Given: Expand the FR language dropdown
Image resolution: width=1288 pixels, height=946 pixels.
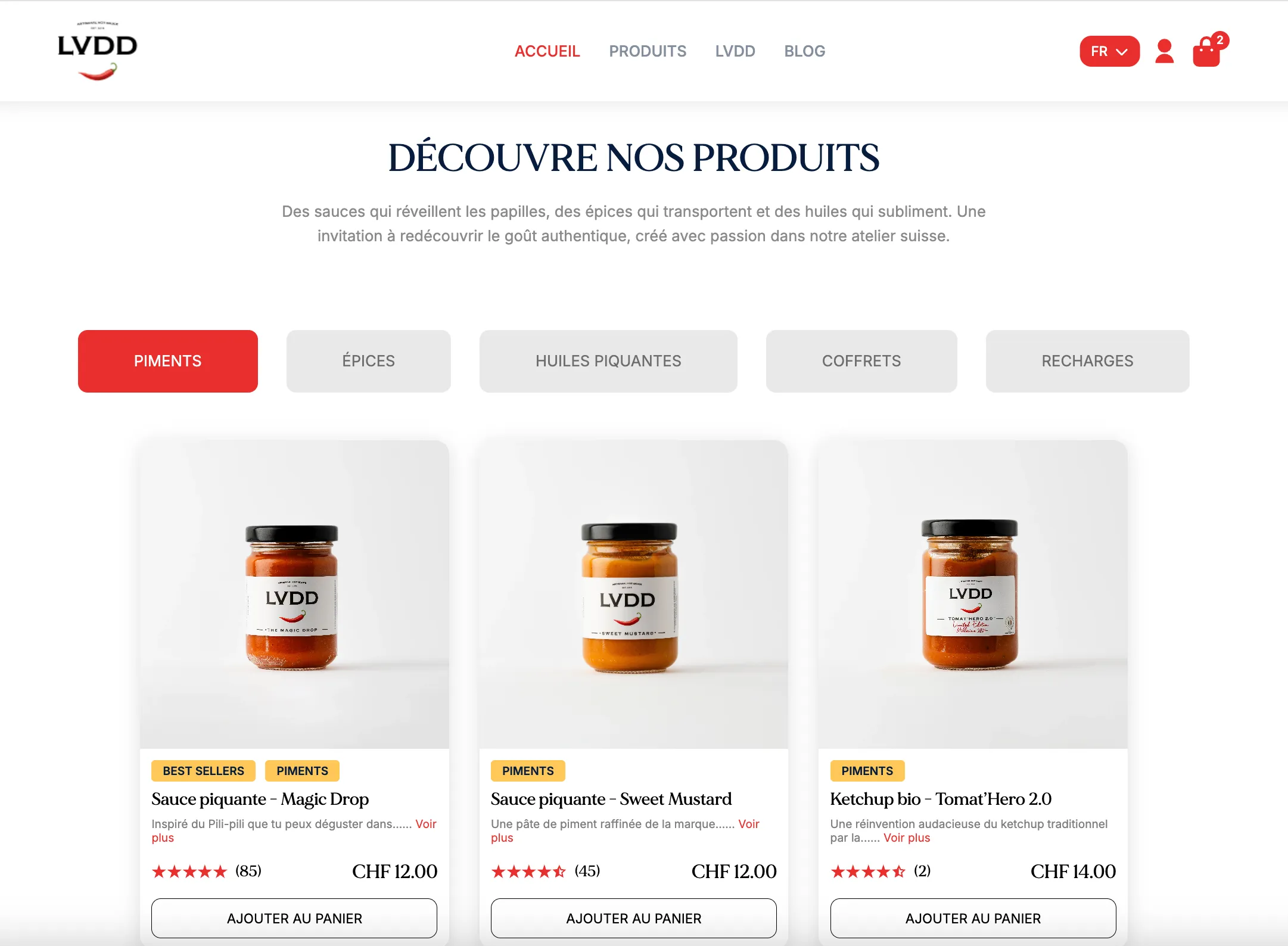Looking at the screenshot, I should (x=1109, y=51).
